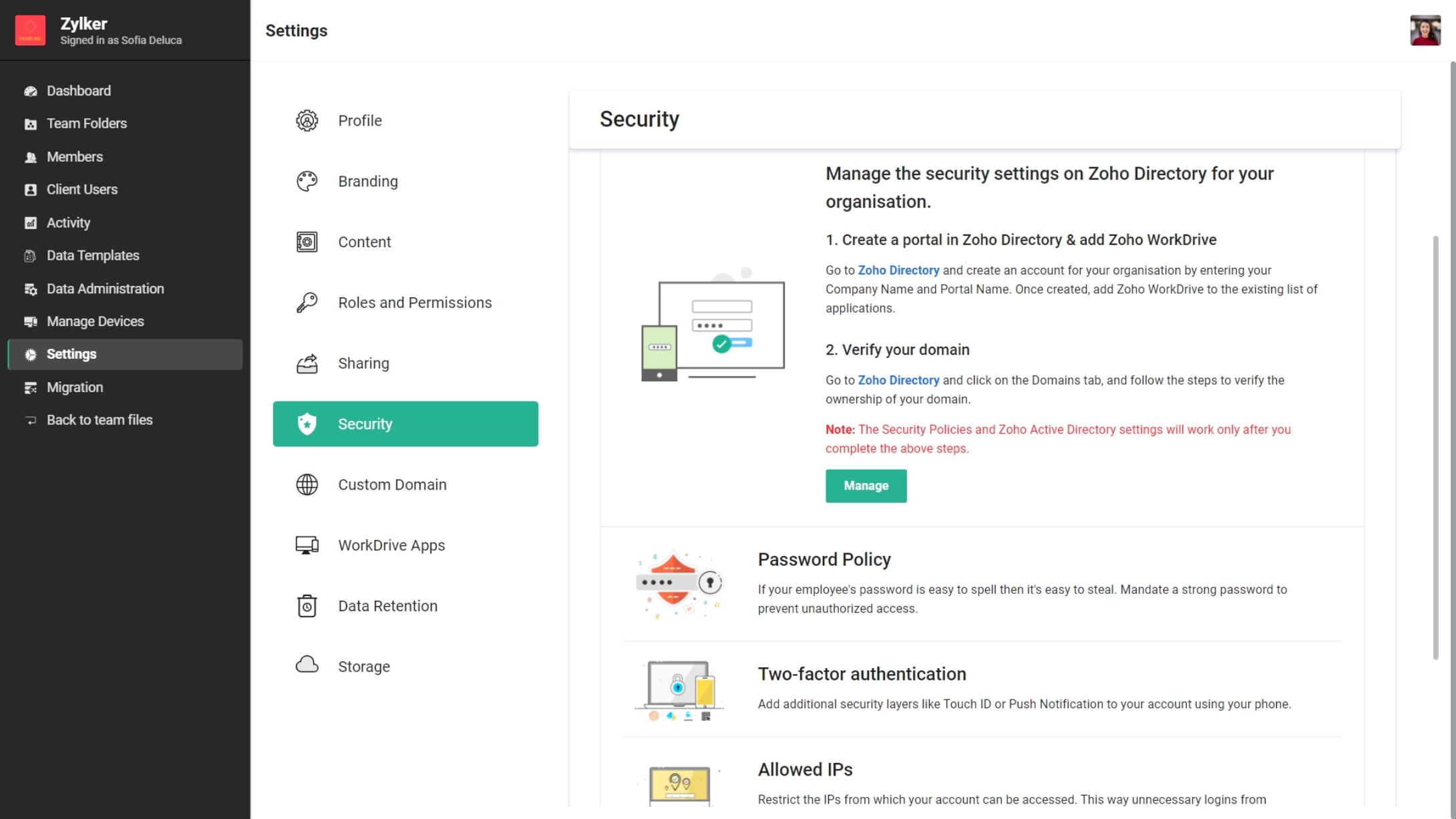The image size is (1456, 819).
Task: Switch to the Sharing label
Action: click(363, 363)
